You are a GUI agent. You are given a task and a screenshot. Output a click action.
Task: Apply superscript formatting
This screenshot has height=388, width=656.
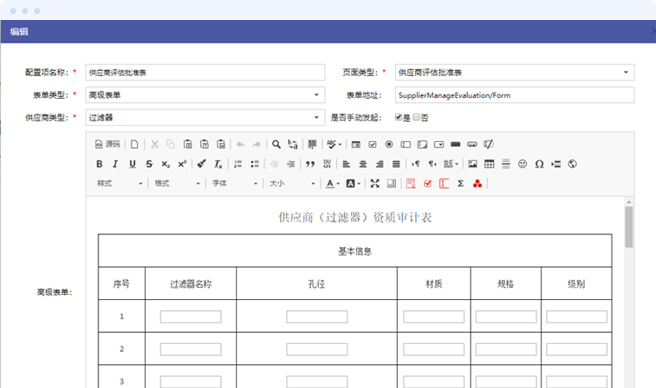point(182,164)
